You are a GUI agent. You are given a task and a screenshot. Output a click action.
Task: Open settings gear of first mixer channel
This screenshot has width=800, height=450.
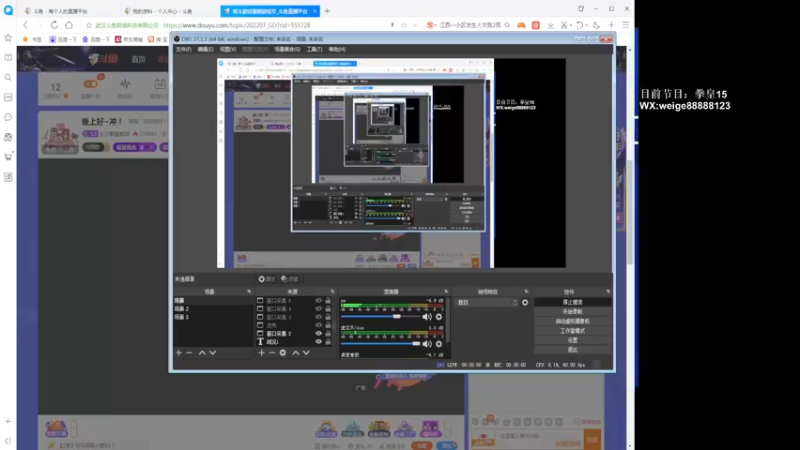tap(439, 317)
